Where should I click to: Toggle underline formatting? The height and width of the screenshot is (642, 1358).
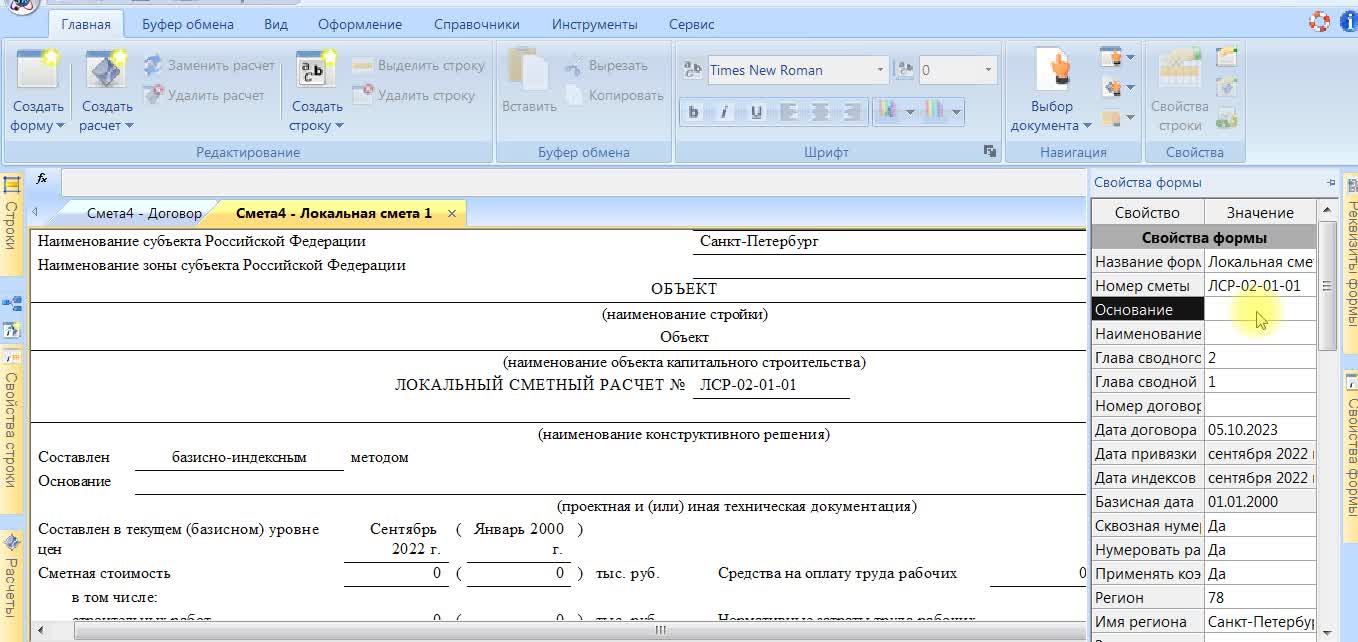point(756,112)
